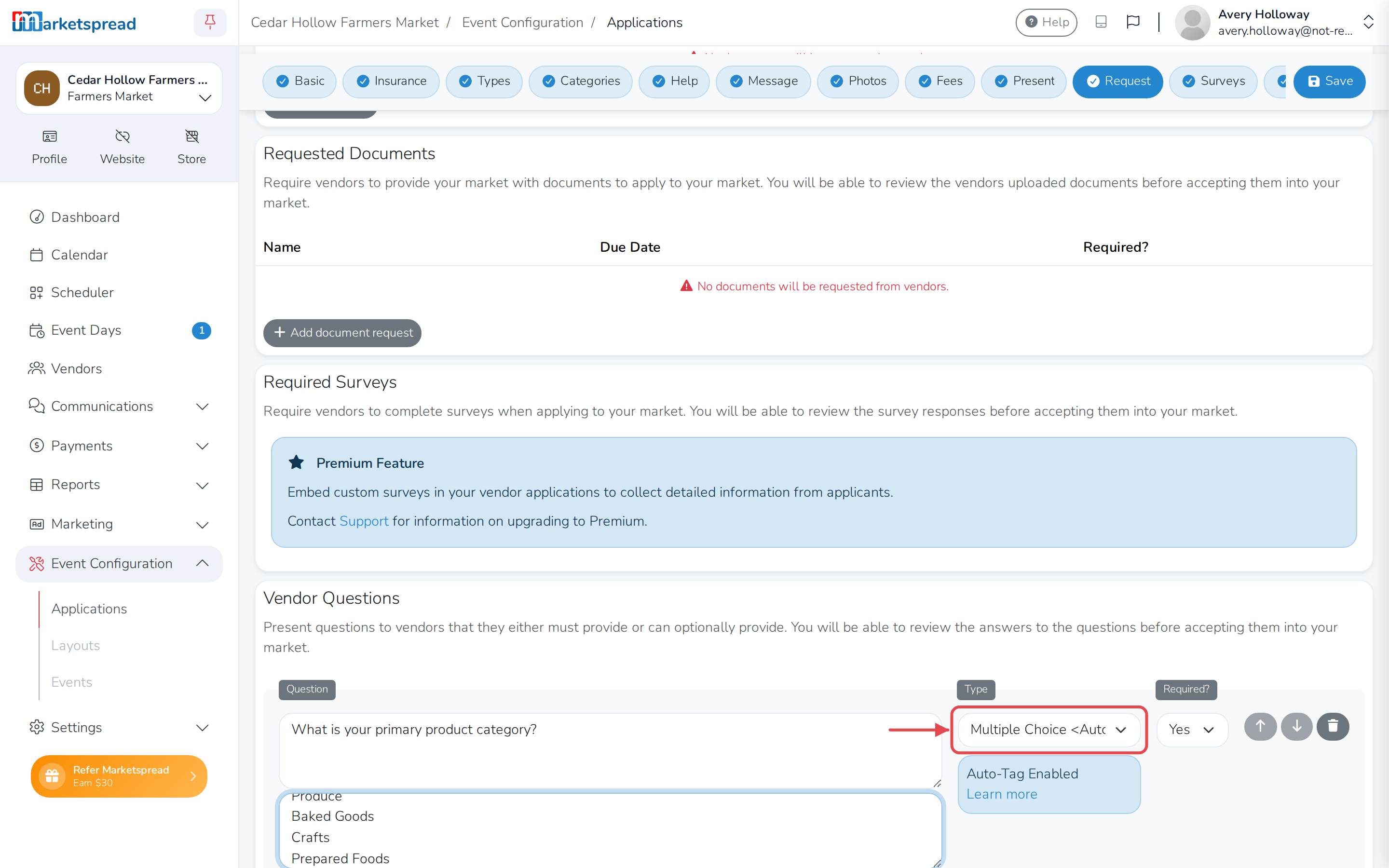
Task: Click the Save button
Action: (x=1329, y=81)
